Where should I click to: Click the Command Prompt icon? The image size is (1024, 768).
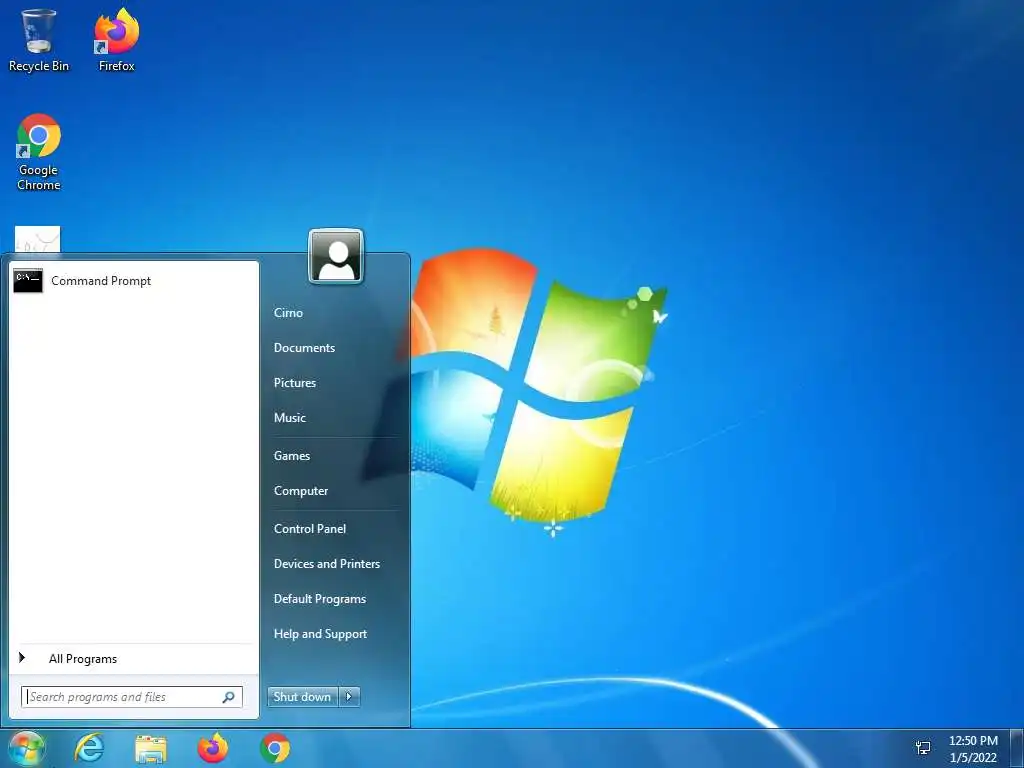[x=28, y=281]
